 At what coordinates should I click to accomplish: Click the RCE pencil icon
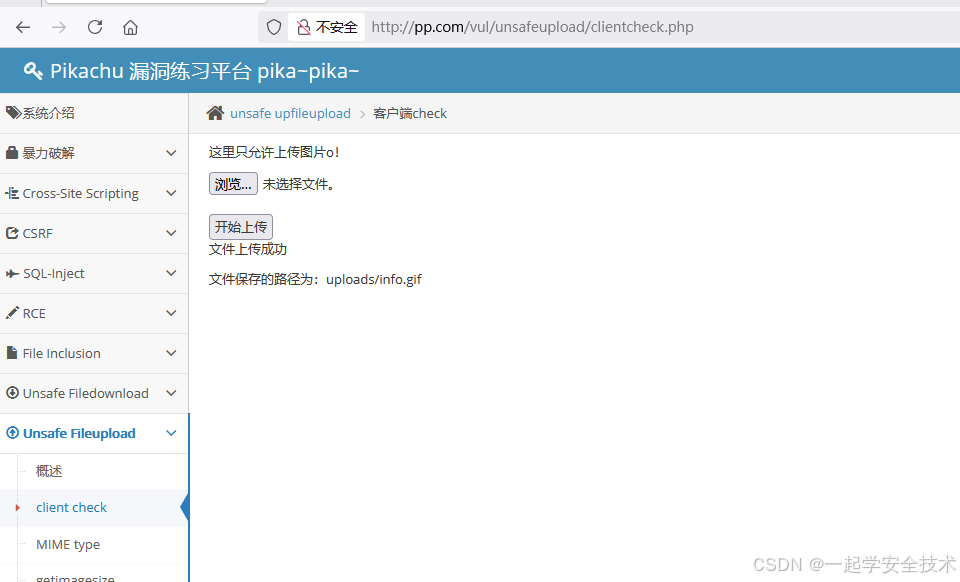click(12, 313)
